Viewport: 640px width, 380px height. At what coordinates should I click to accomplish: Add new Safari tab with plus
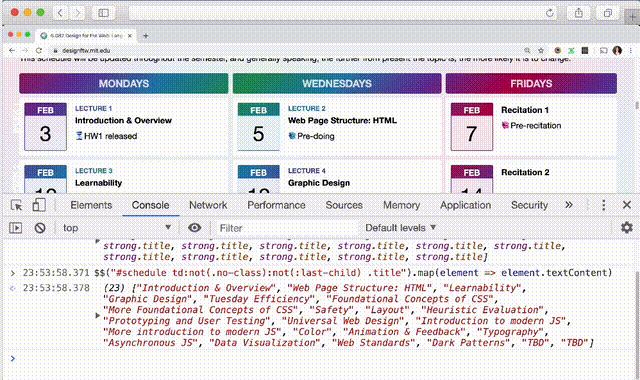pyautogui.click(x=632, y=16)
